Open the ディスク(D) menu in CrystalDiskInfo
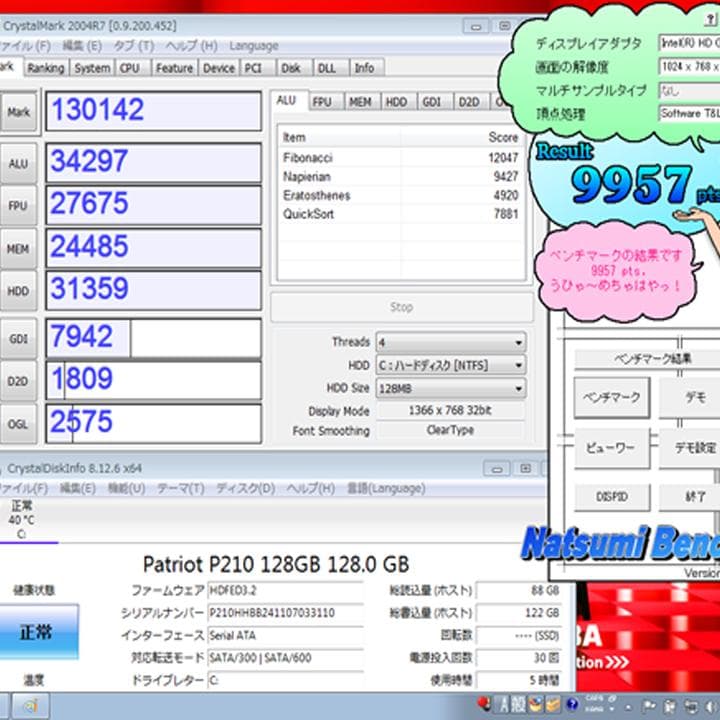The image size is (720, 720). 246,489
